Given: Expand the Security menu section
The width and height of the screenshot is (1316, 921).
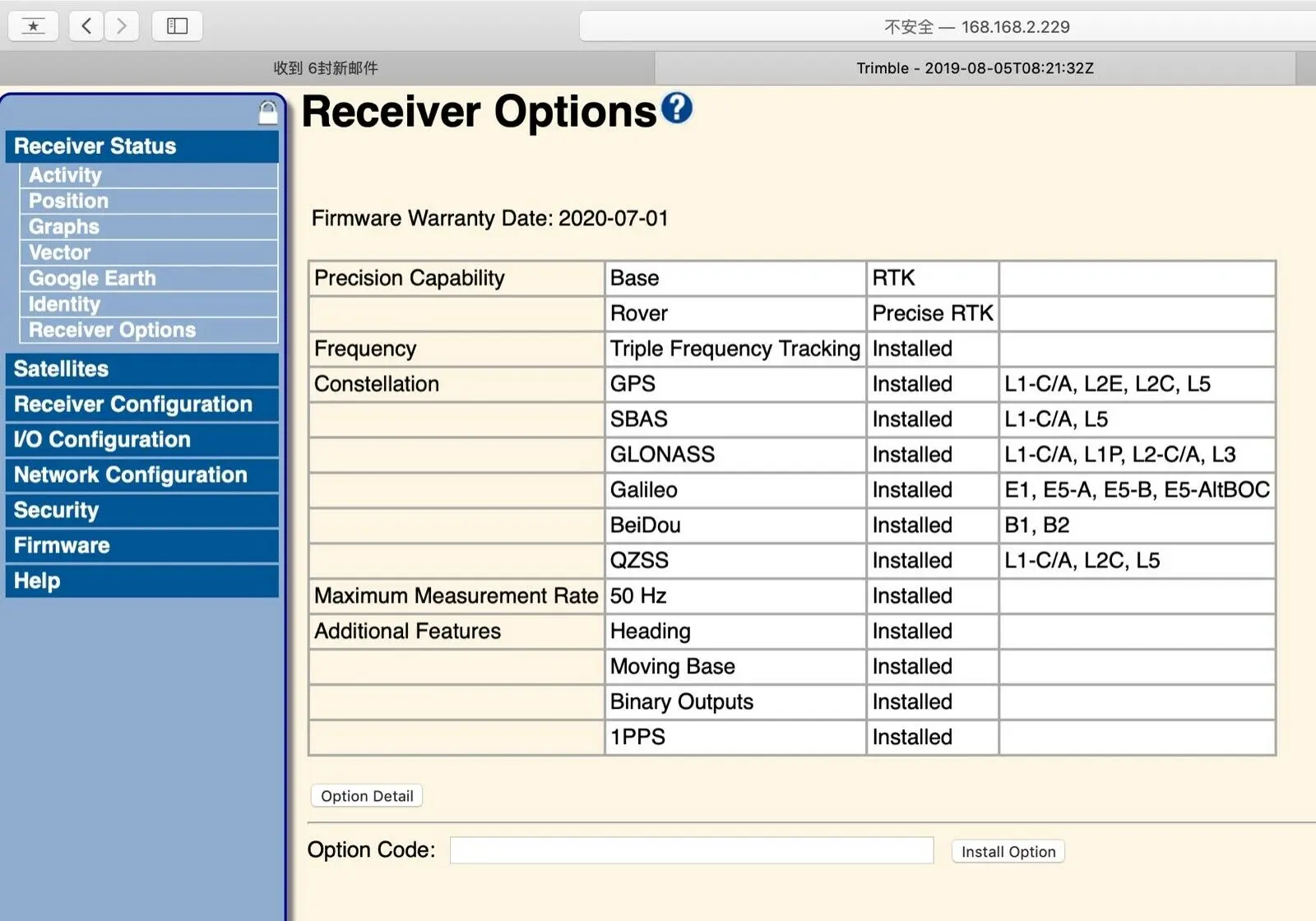Looking at the screenshot, I should [x=141, y=511].
